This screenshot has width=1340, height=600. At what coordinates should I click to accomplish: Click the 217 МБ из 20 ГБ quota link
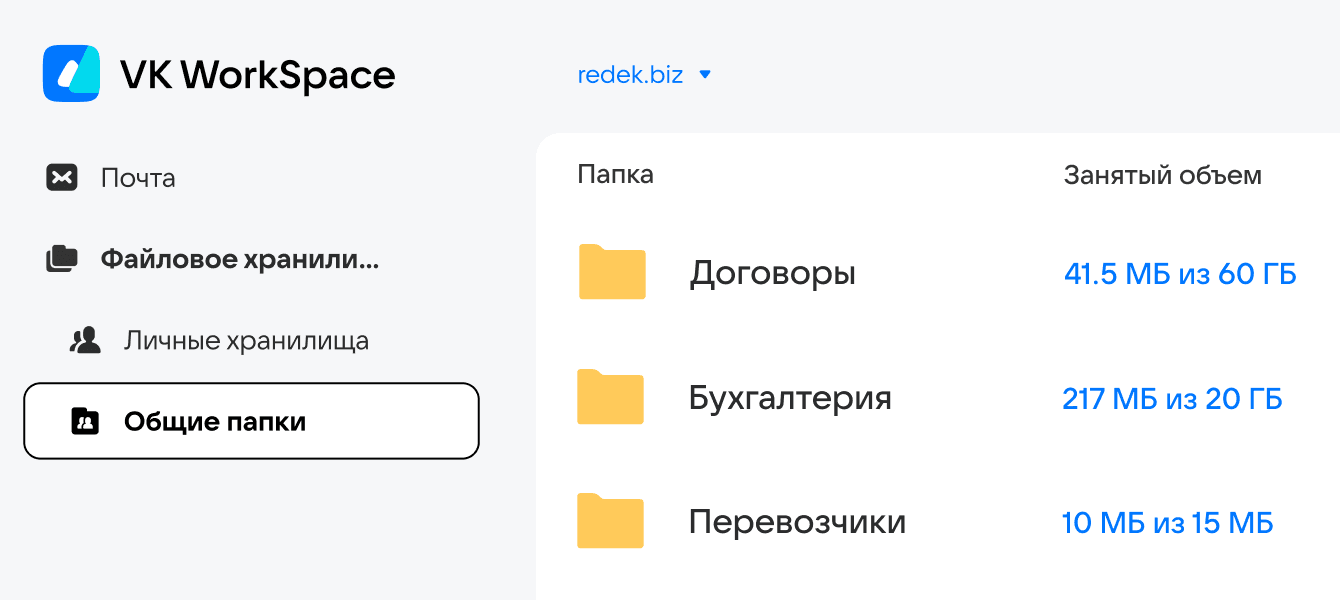pos(1172,399)
